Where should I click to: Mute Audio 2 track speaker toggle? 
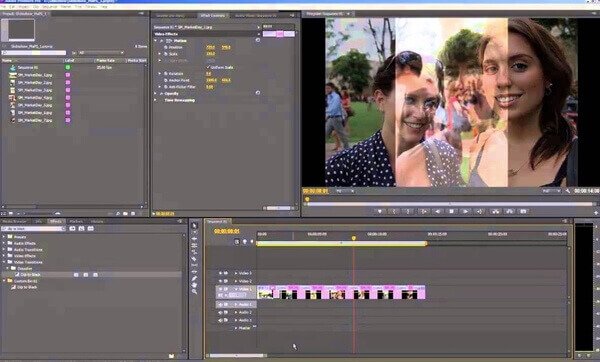point(220,312)
